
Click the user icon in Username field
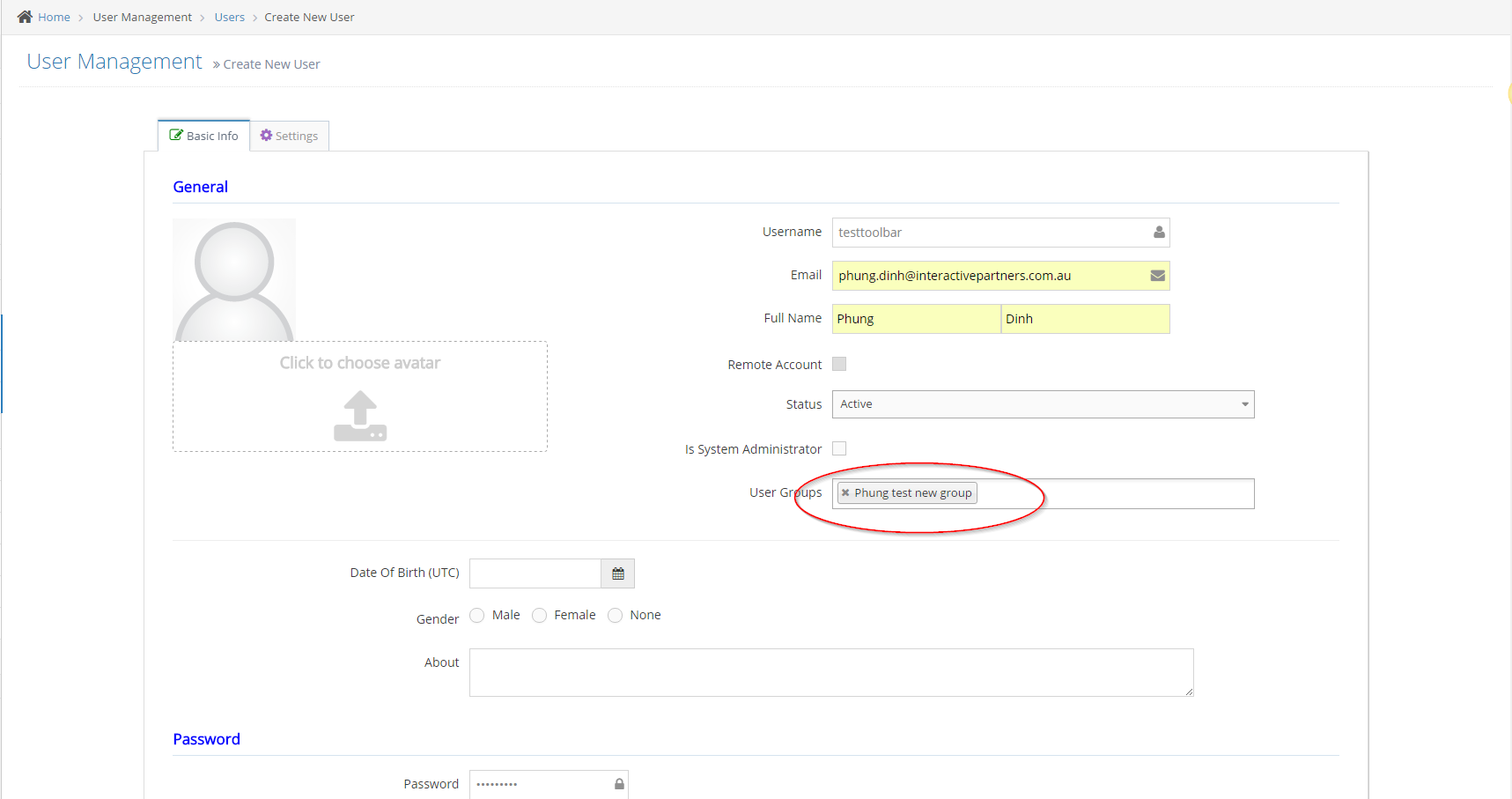coord(1159,233)
